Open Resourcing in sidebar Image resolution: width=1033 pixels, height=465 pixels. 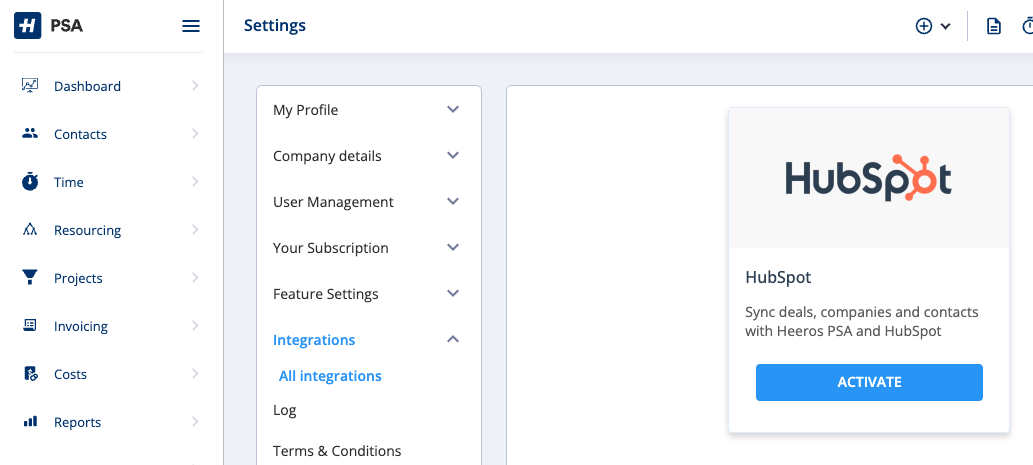(88, 231)
